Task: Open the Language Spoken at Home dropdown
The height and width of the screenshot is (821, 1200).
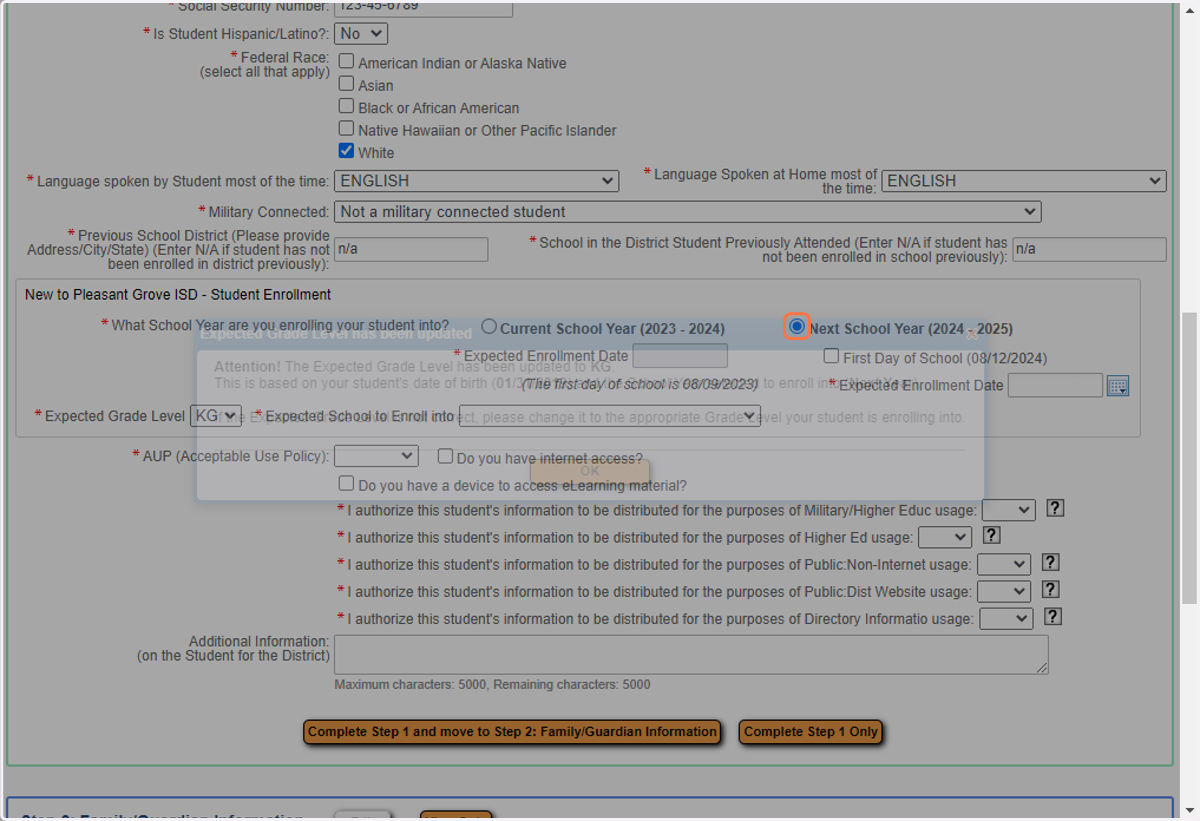Action: tap(1024, 181)
